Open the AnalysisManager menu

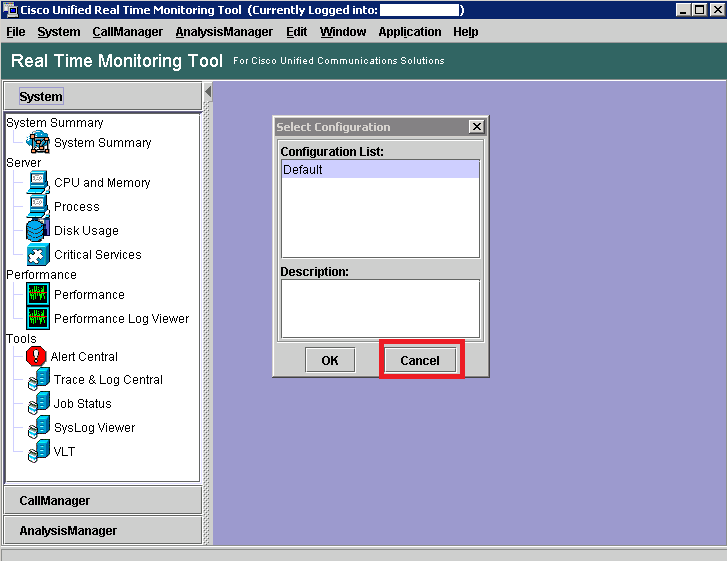coord(224,32)
